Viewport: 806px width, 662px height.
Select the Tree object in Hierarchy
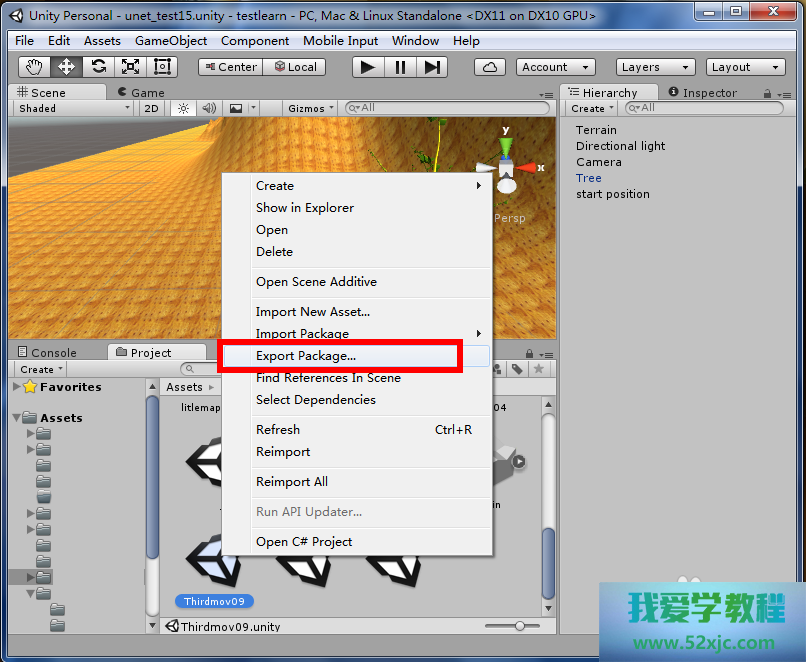589,178
